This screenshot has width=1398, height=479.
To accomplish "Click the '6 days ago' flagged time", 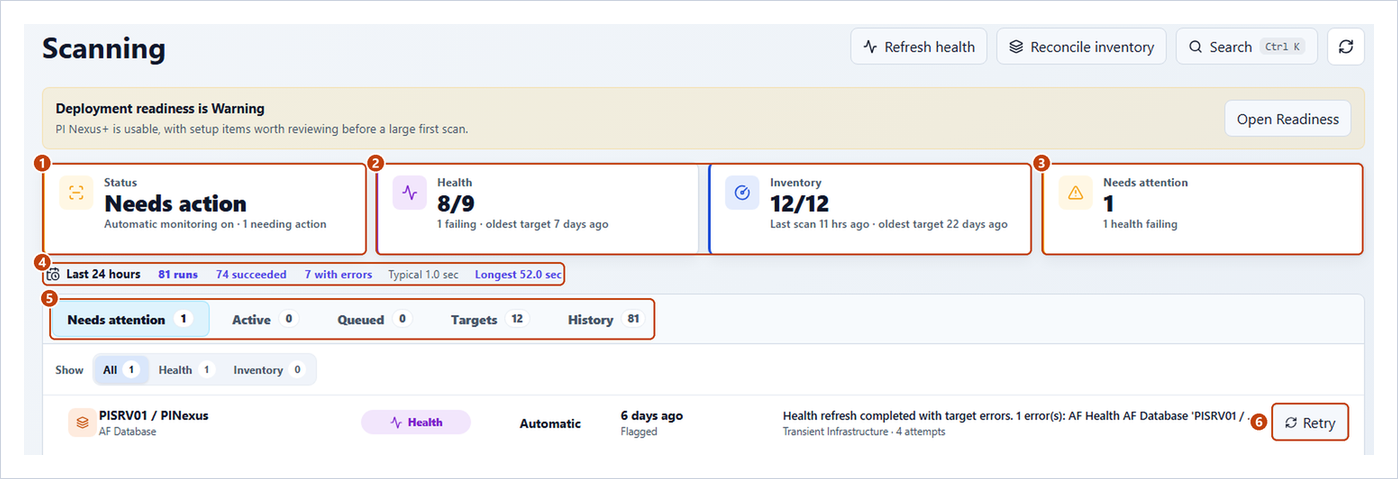I will [652, 415].
